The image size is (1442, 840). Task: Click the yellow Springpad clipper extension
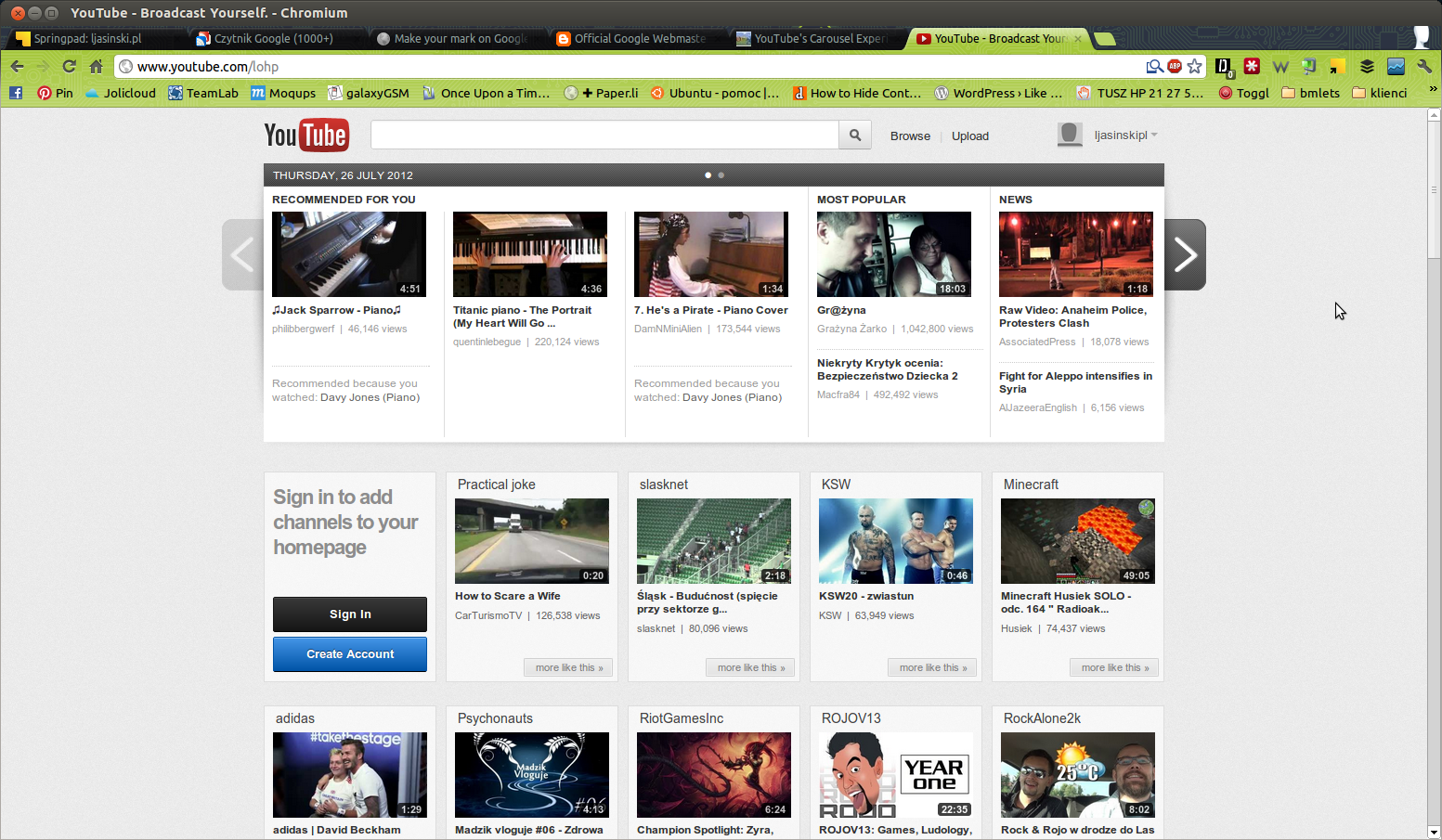pos(1338,66)
